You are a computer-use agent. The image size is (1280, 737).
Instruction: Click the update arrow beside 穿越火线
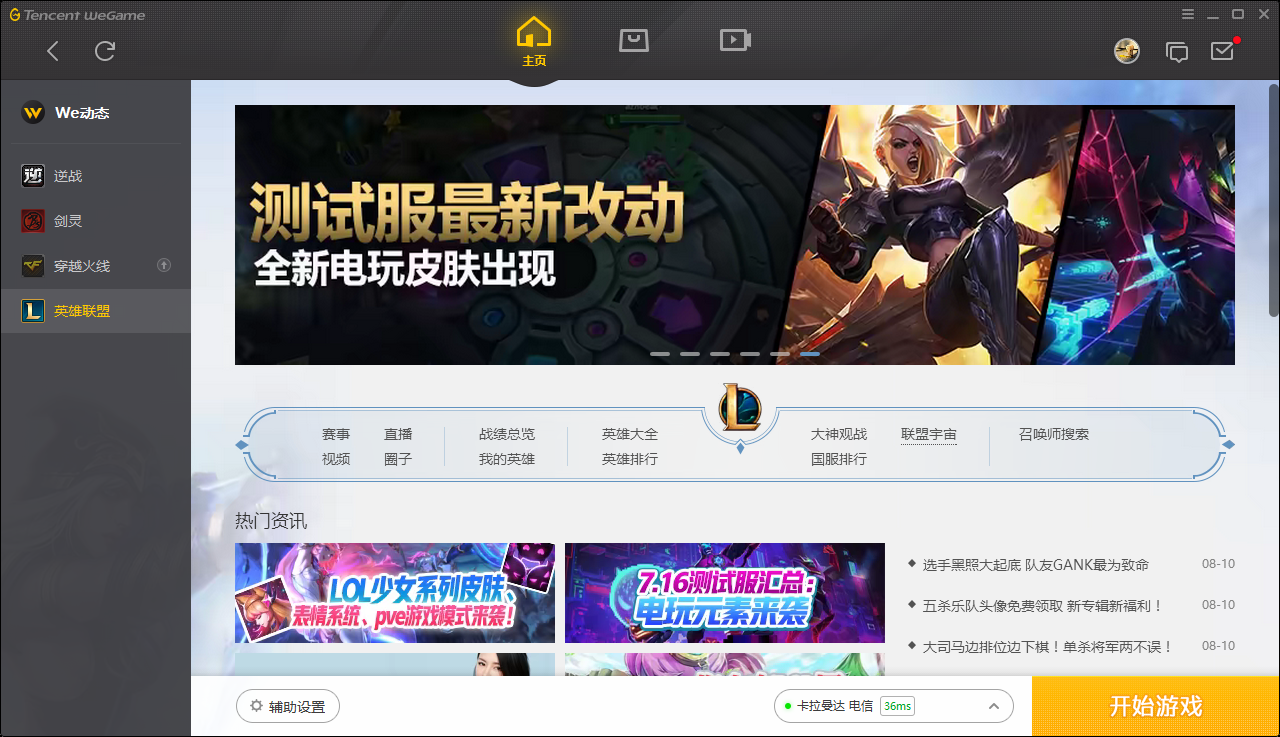coord(165,265)
